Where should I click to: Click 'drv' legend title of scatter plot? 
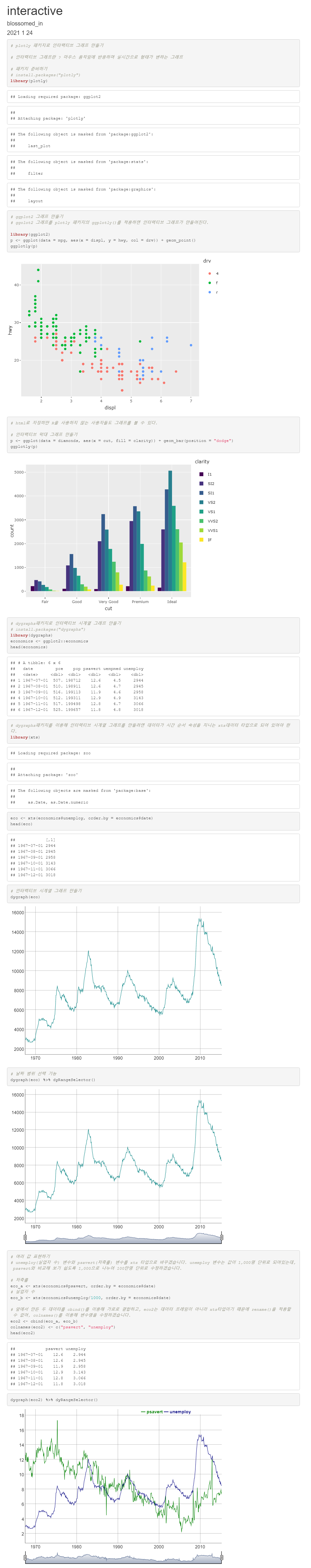207,261
